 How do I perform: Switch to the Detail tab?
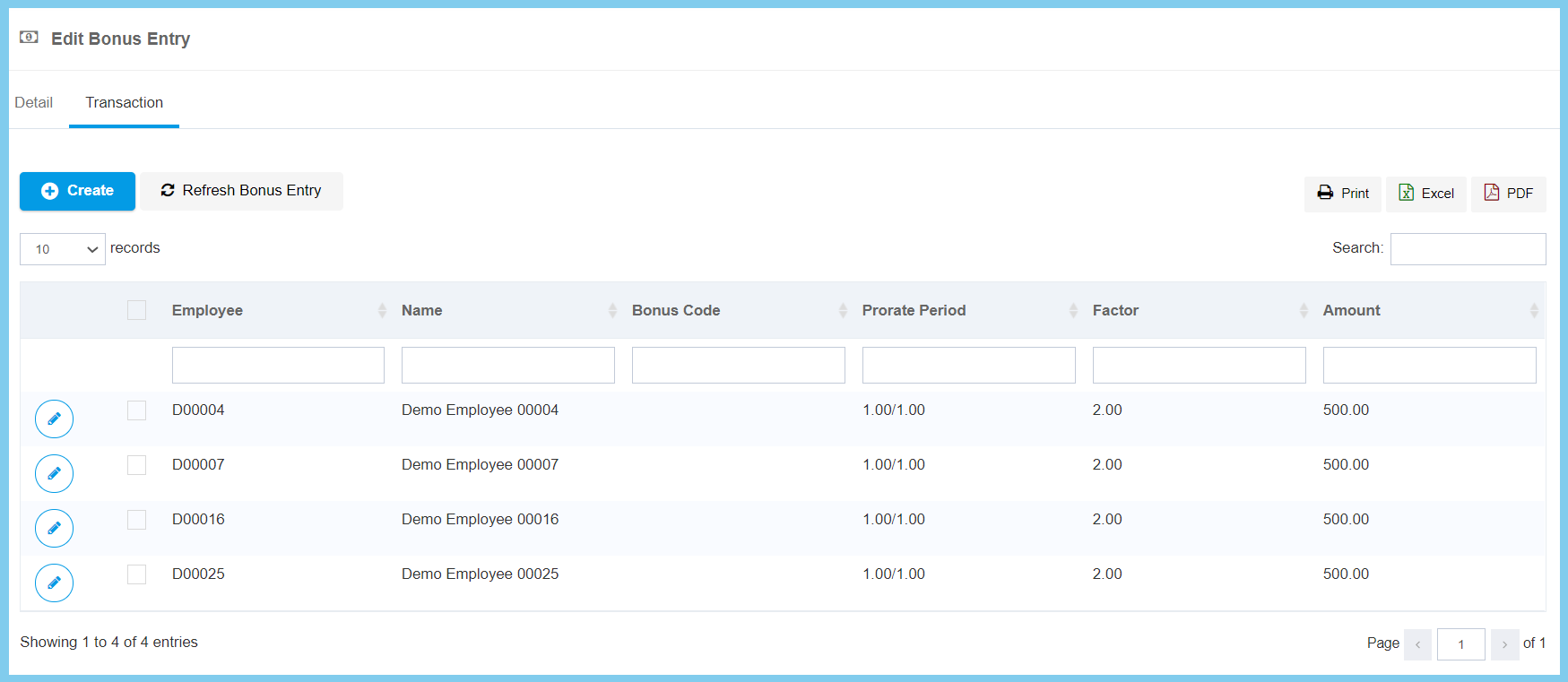(34, 102)
